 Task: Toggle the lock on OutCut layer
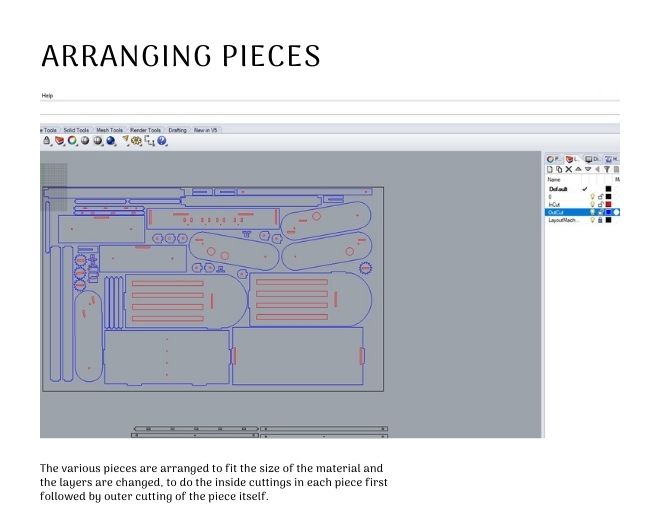coord(601,212)
